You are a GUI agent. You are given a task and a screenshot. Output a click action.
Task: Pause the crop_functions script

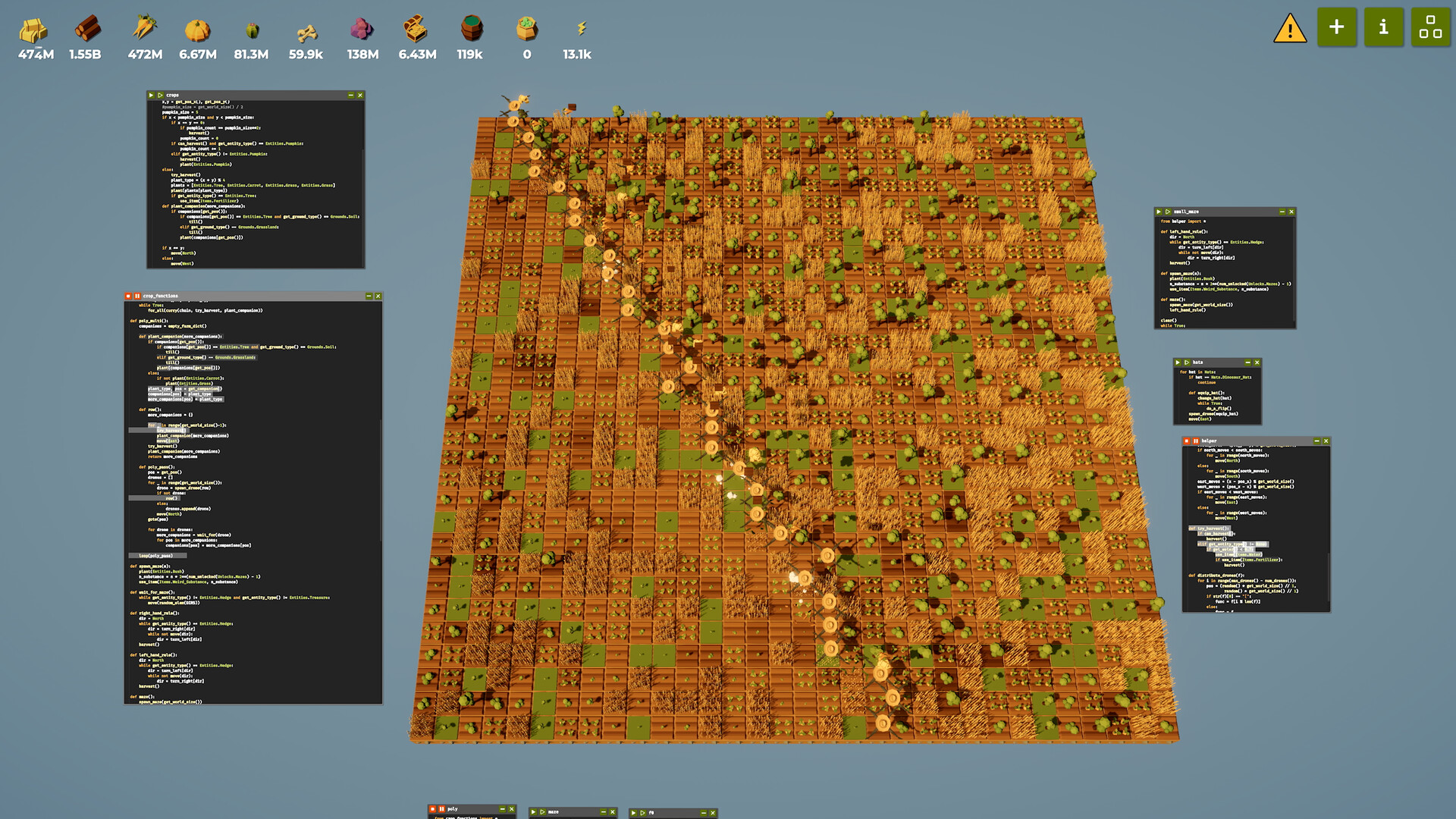pyautogui.click(x=136, y=297)
